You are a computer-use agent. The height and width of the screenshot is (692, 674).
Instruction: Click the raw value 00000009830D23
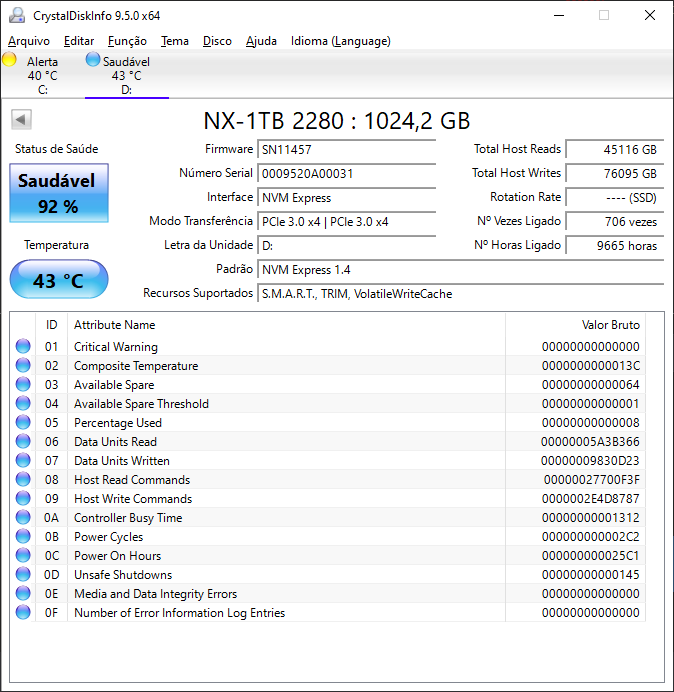click(590, 461)
